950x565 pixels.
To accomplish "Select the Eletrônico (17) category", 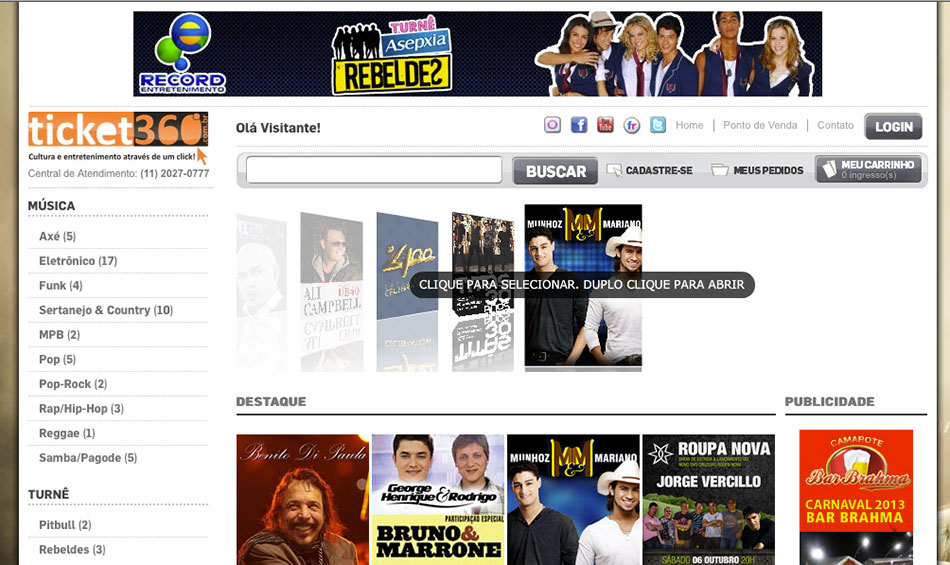I will click(x=78, y=261).
